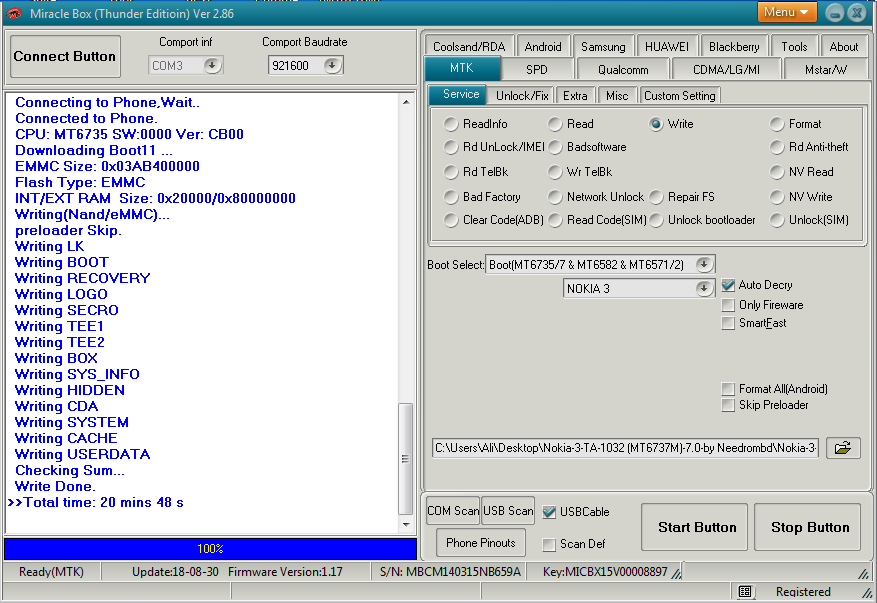Choose the Badsoftware radio option
Viewport: 877px width, 603px height.
(555, 147)
